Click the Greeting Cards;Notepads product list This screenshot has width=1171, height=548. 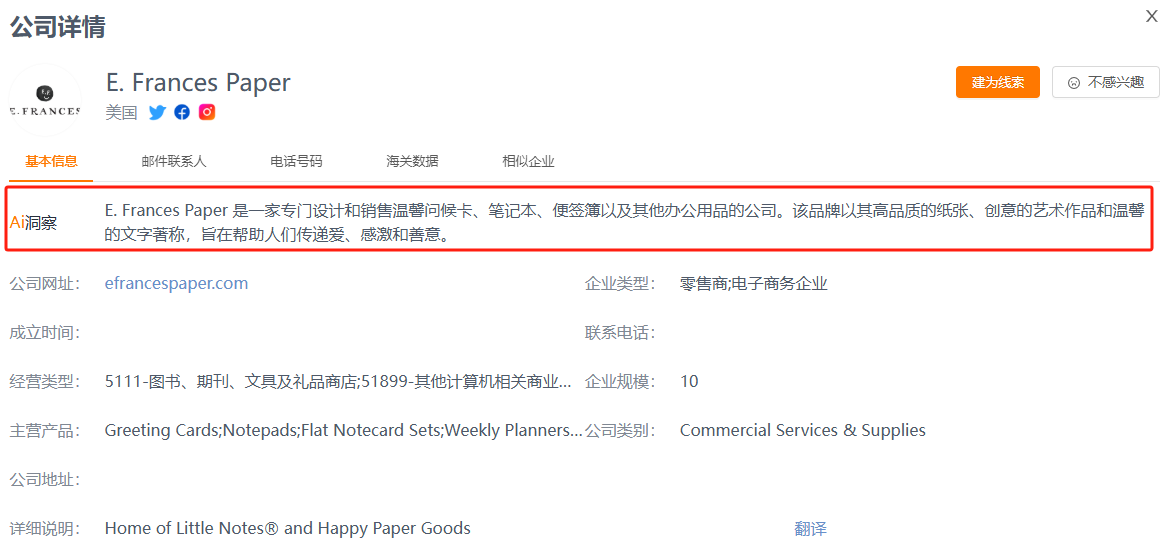coord(344,431)
